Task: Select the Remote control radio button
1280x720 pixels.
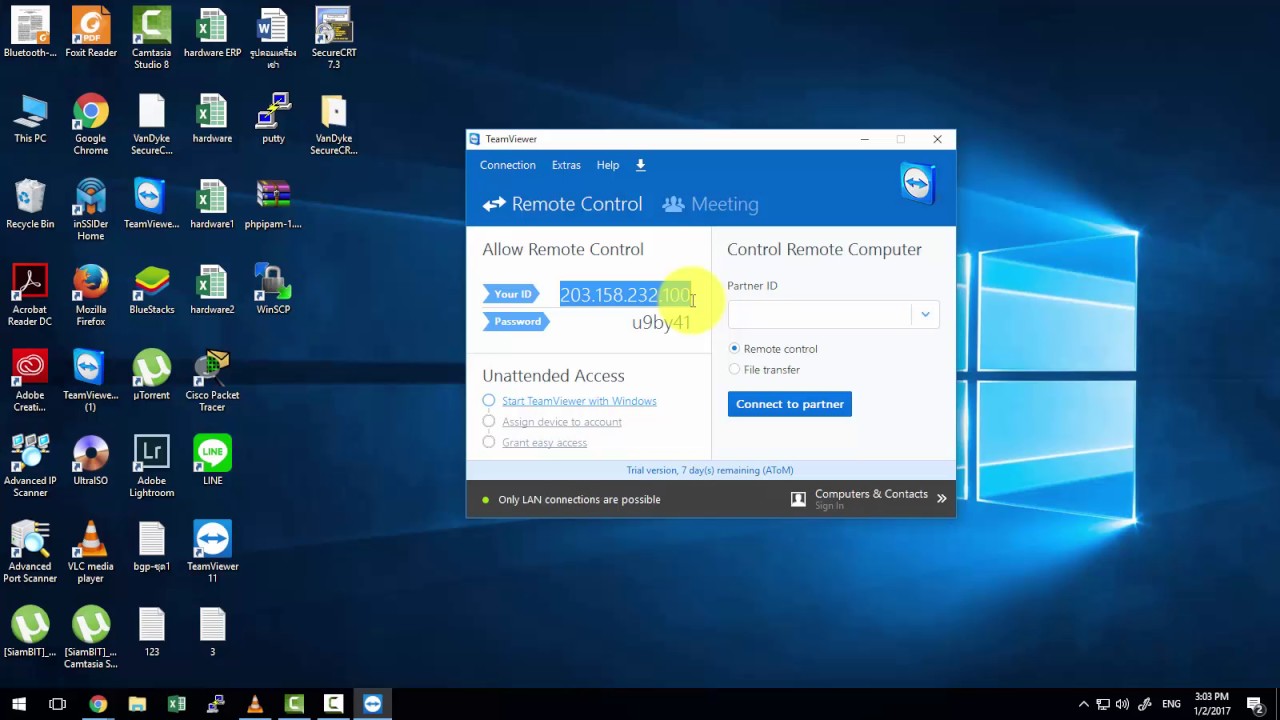Action: pyautogui.click(x=735, y=348)
